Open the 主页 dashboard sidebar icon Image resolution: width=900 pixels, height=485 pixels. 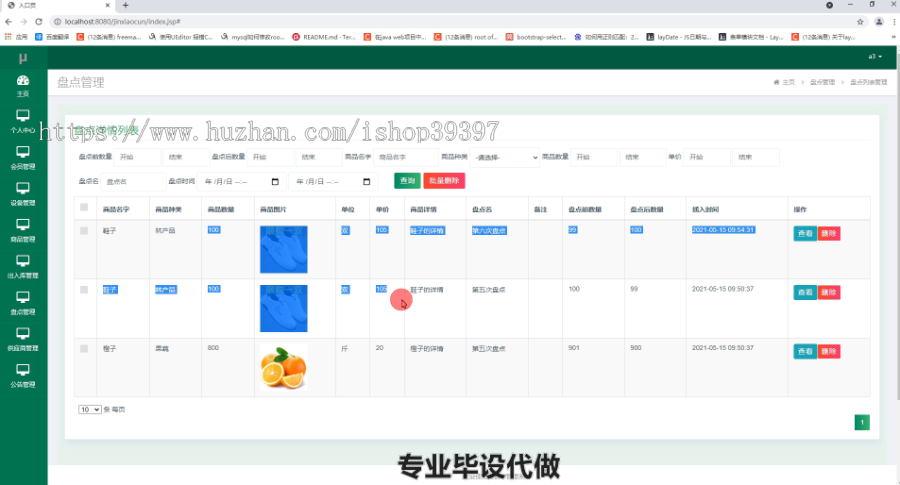(x=23, y=86)
